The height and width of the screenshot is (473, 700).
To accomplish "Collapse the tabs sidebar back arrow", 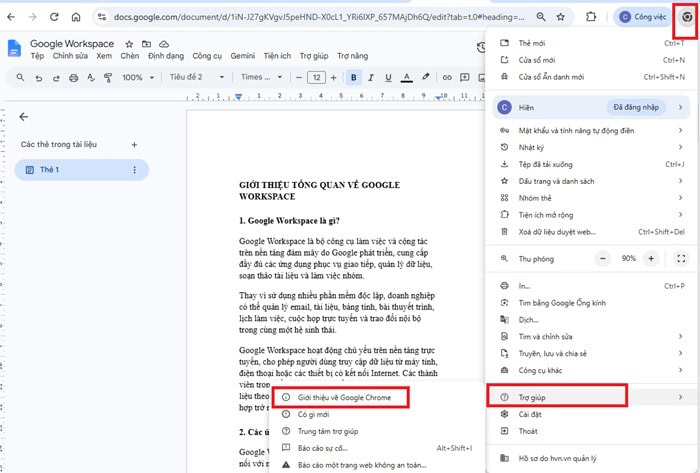I will coord(24,117).
